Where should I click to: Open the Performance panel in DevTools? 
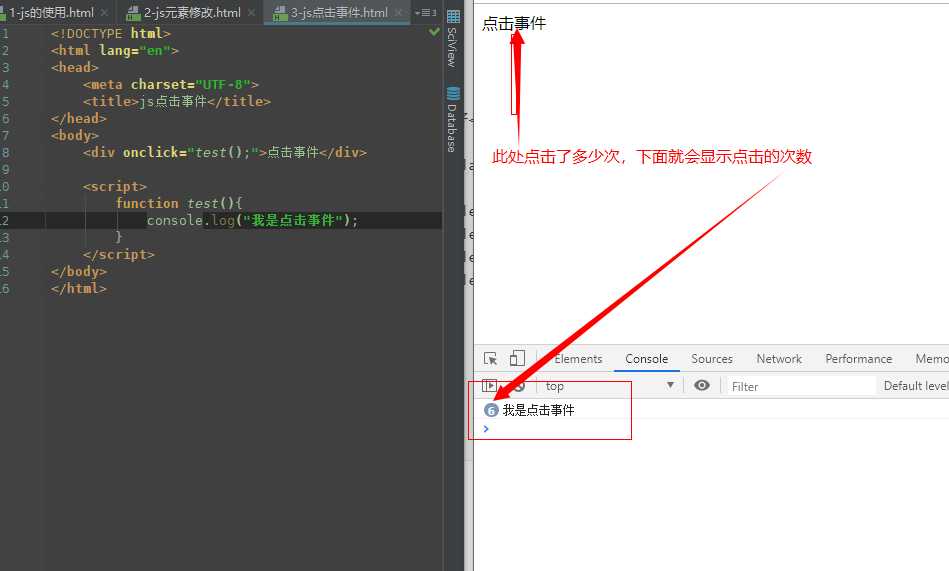[858, 359]
